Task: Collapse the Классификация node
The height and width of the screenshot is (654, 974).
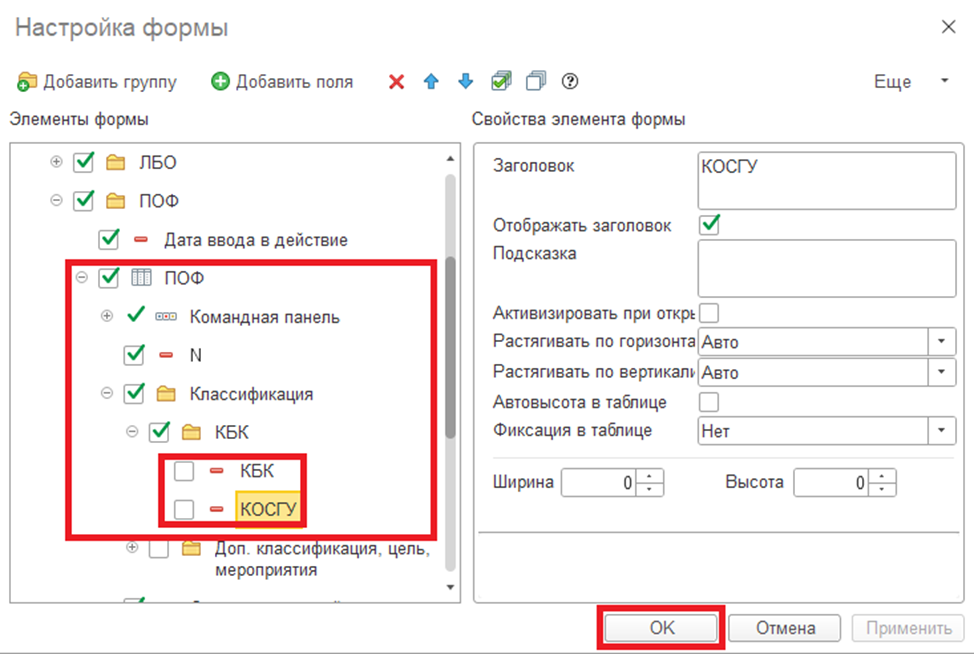Action: 107,393
